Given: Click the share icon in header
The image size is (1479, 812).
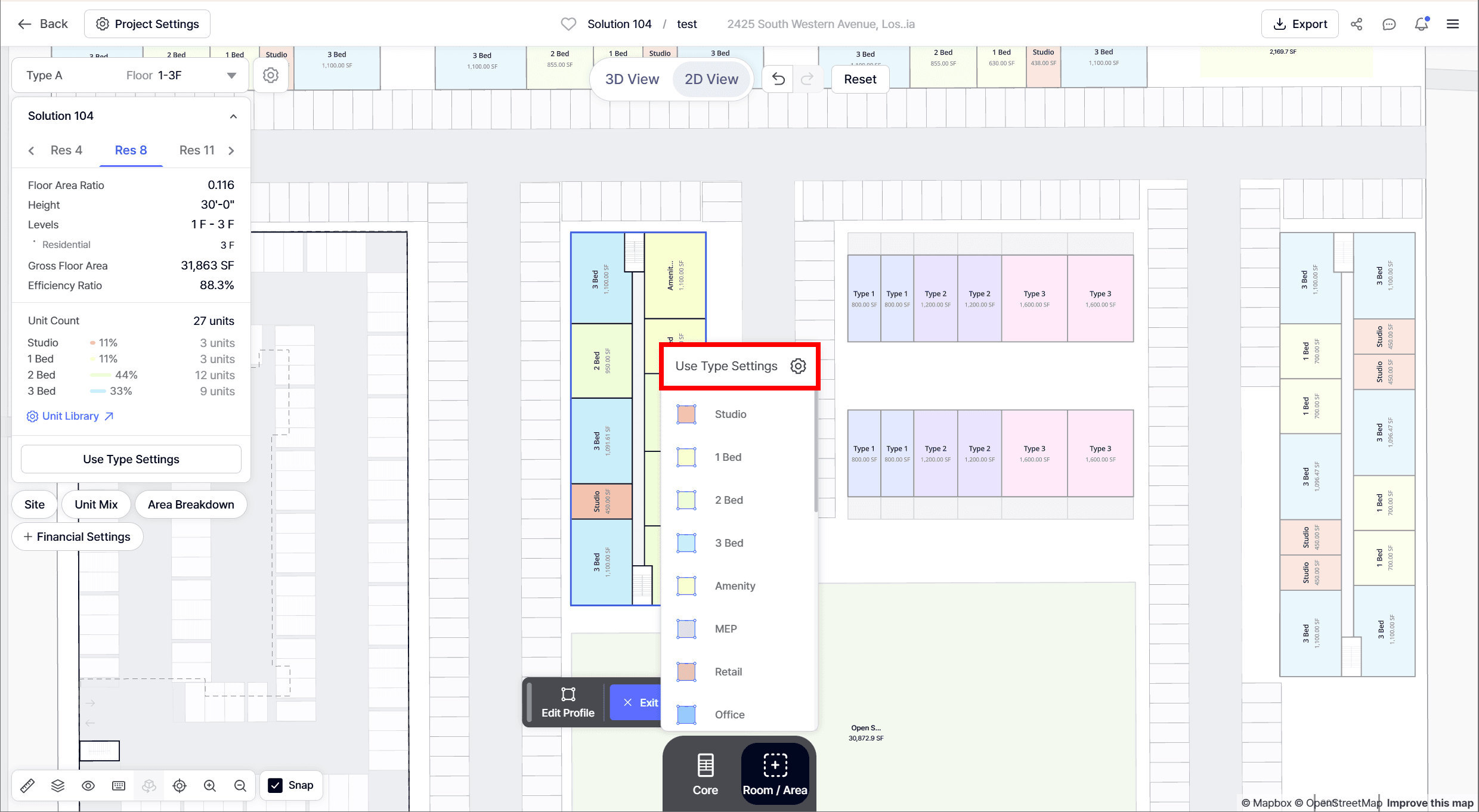Looking at the screenshot, I should pyautogui.click(x=1357, y=24).
